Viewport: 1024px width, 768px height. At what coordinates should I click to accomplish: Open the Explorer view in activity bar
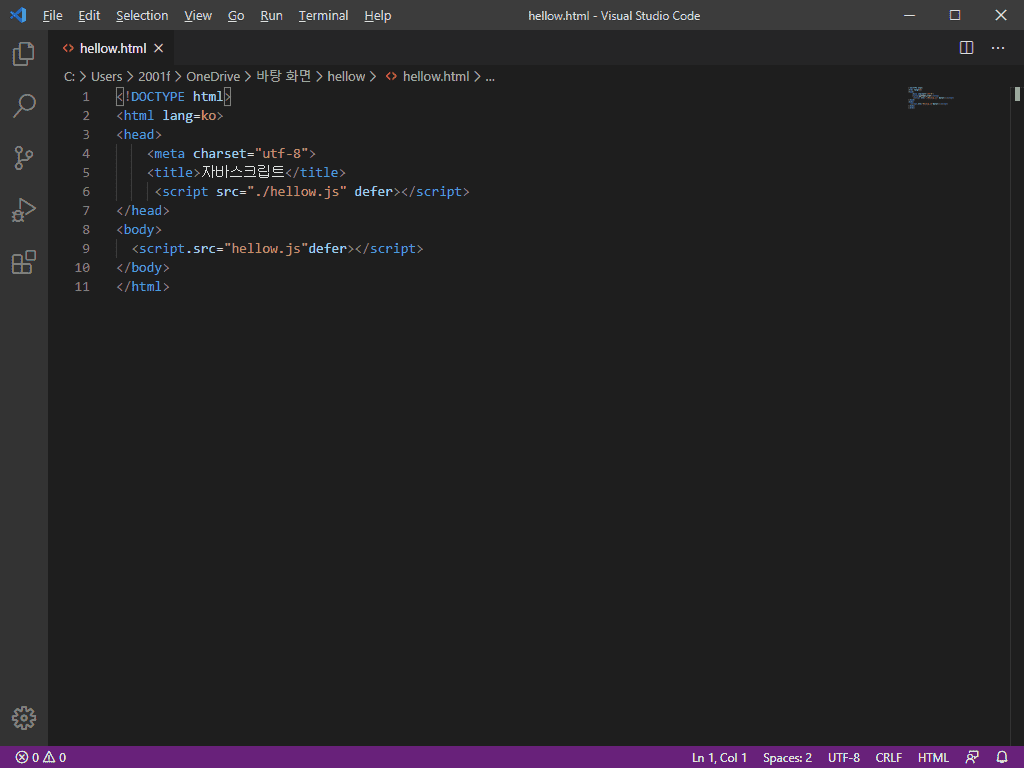[24, 54]
